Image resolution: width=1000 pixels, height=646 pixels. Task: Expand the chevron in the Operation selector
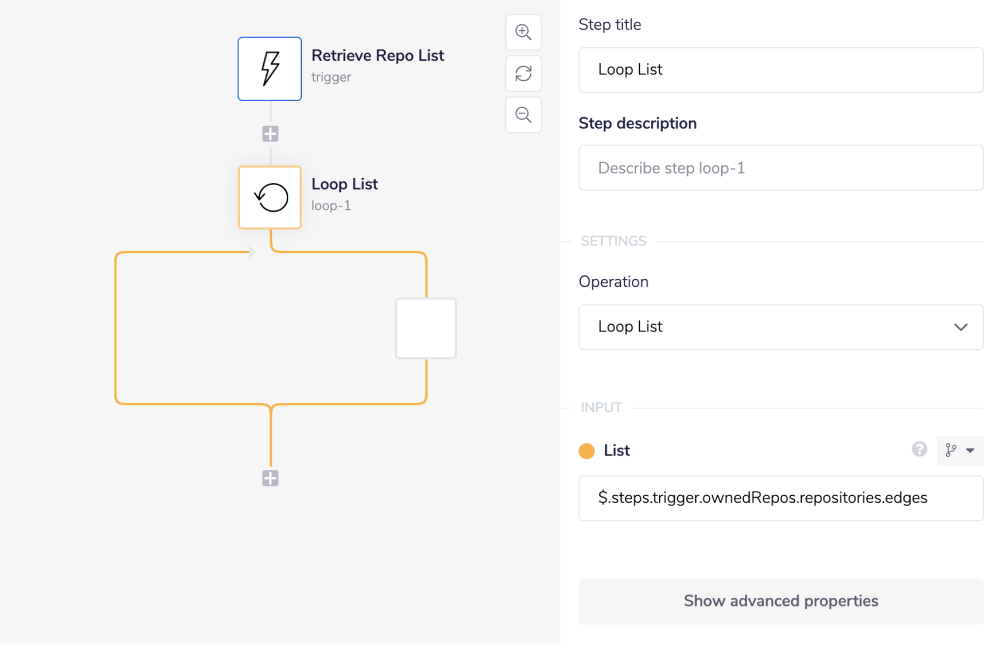point(960,327)
